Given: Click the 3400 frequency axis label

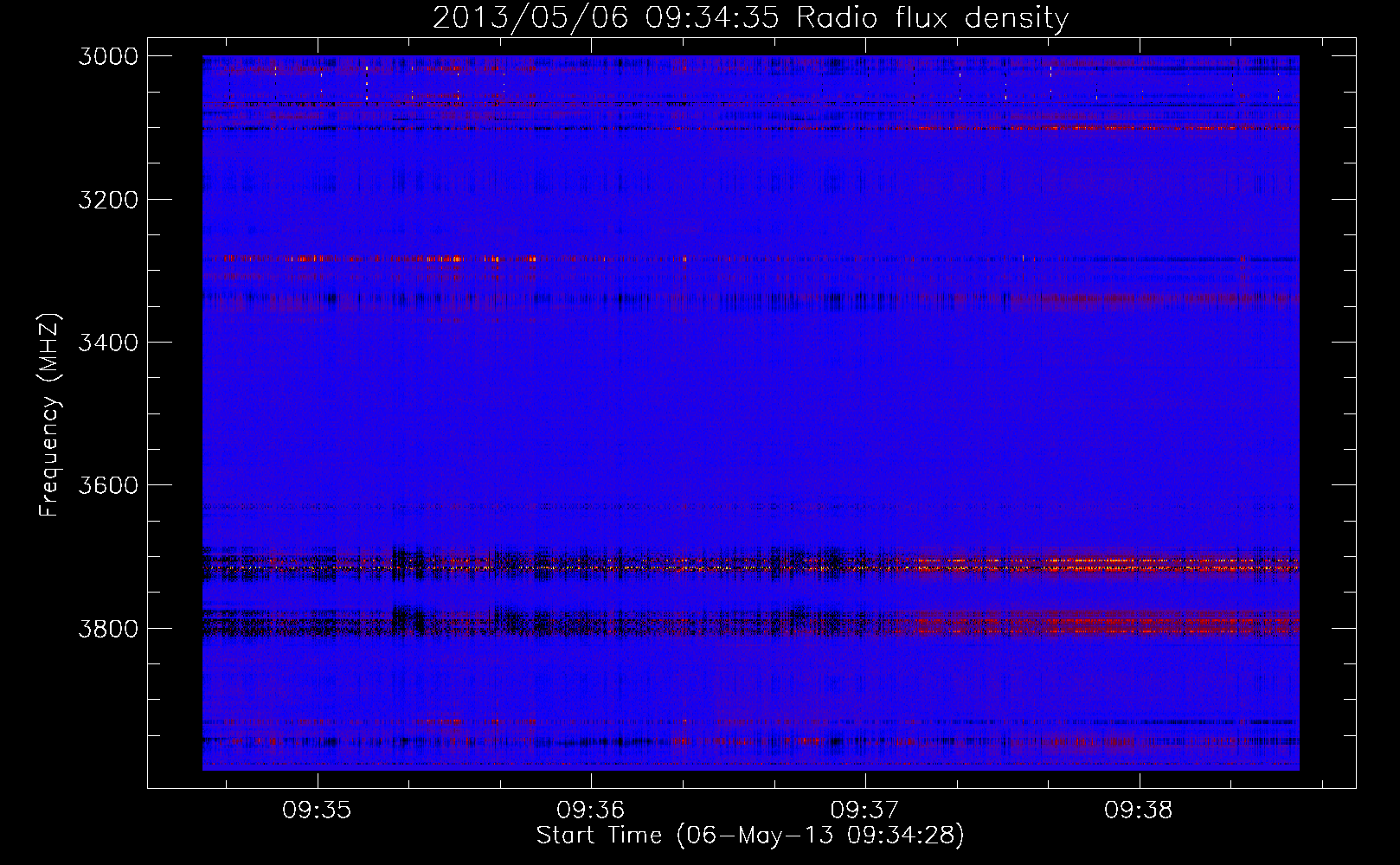Looking at the screenshot, I should tap(108, 343).
